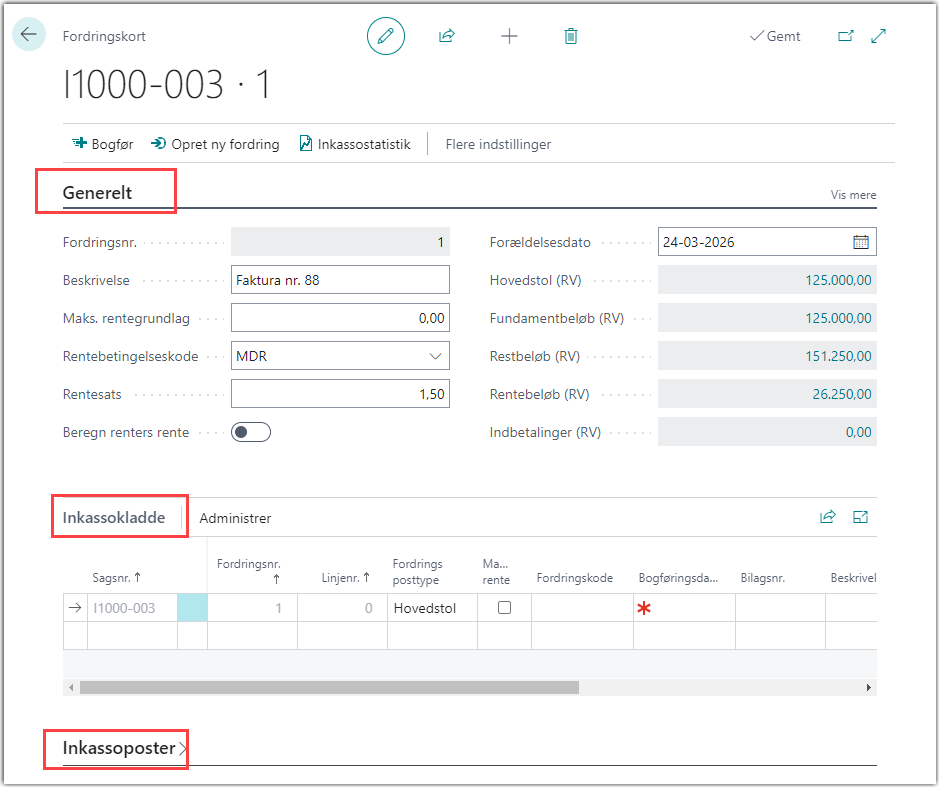Click the back arrow button
This screenshot has width=940, height=788.
click(x=28, y=35)
